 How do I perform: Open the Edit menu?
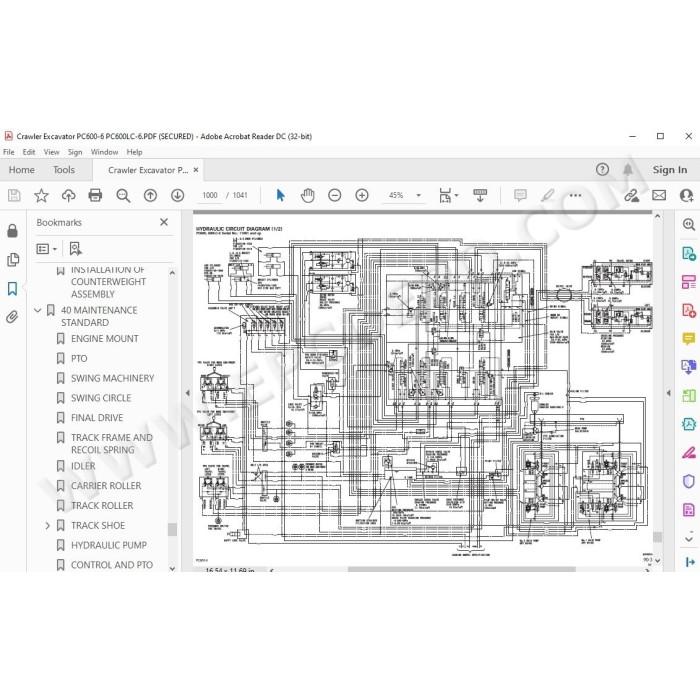pos(29,152)
